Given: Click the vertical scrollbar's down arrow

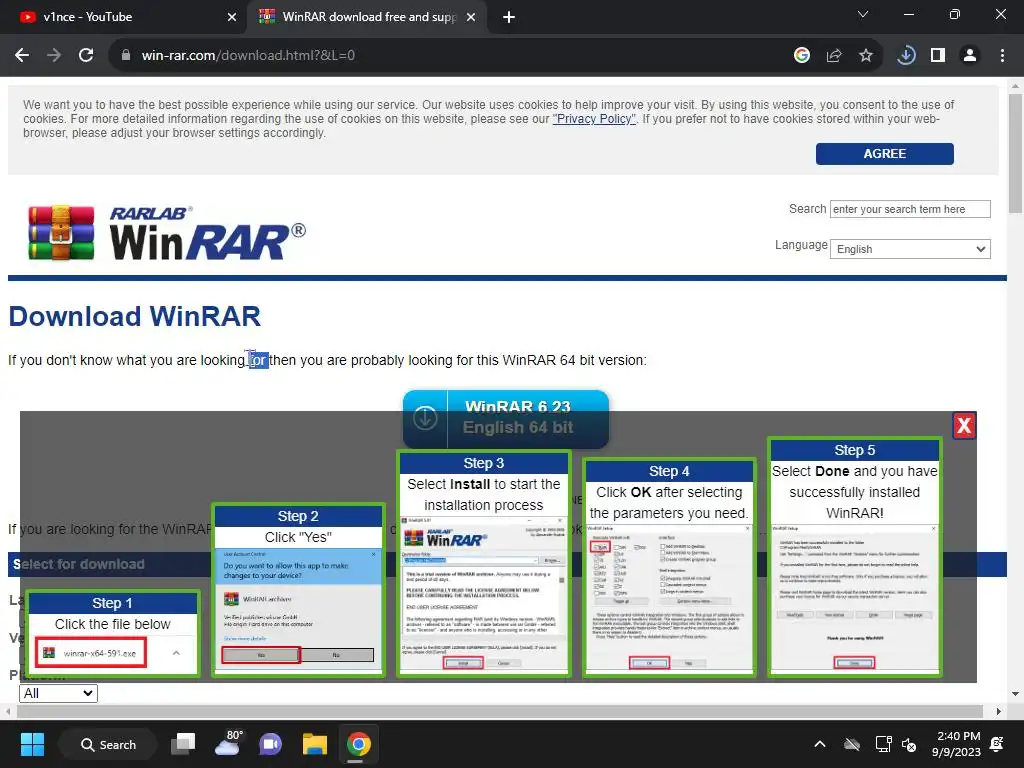Looking at the screenshot, I should pyautogui.click(x=1015, y=694).
